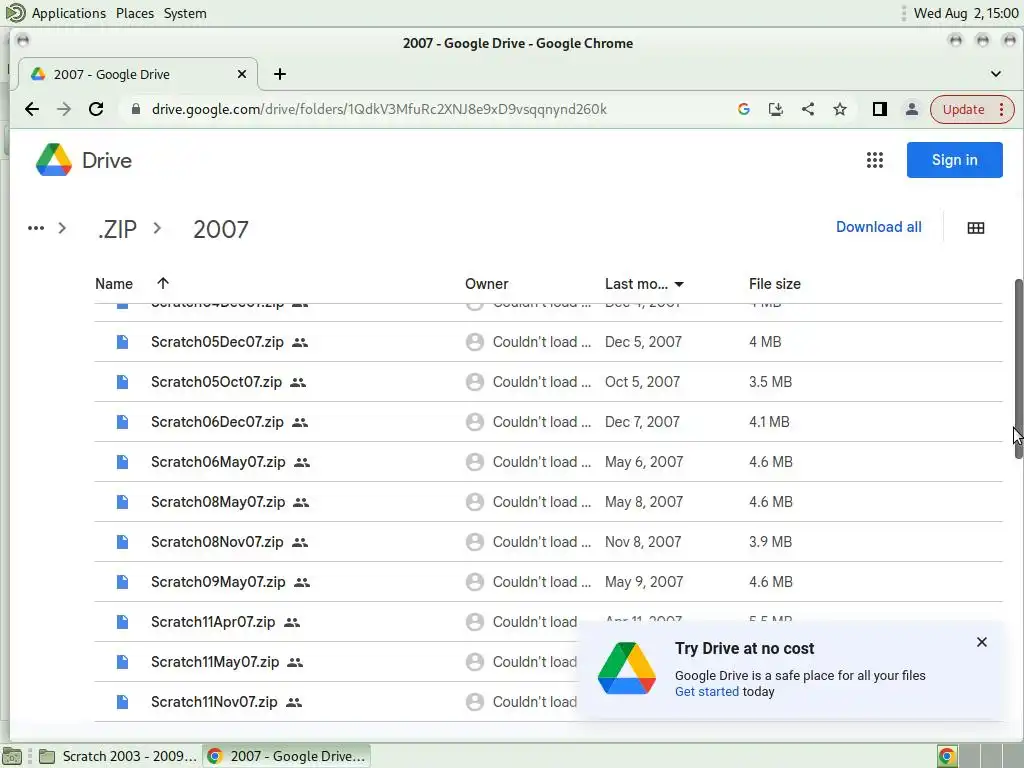Click Download all
Screen dimensions: 1024x768
tap(878, 227)
